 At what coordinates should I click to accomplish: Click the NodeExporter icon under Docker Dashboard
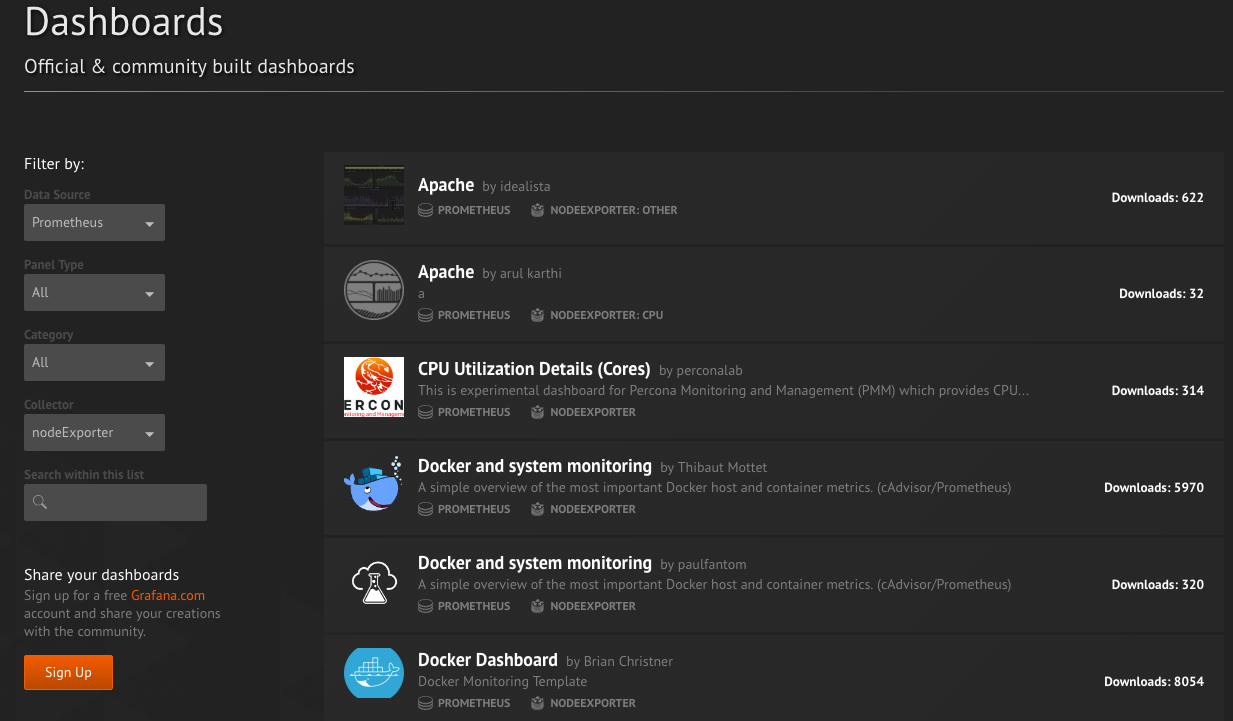coord(537,703)
